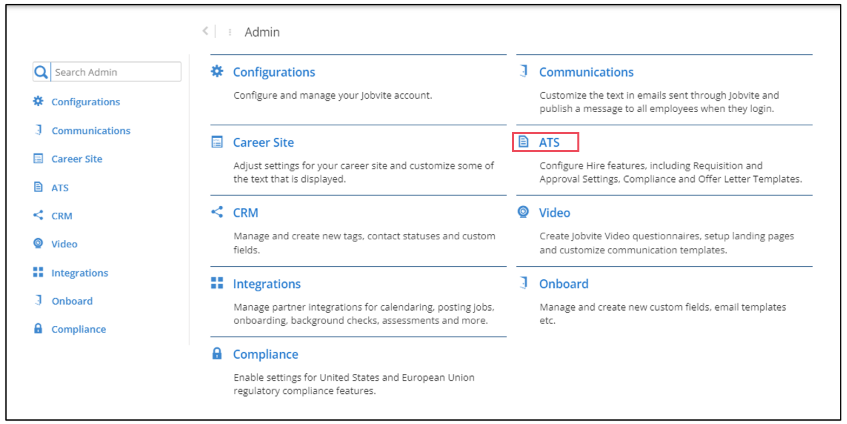Open Integrations from the left sidebar

click(x=79, y=273)
